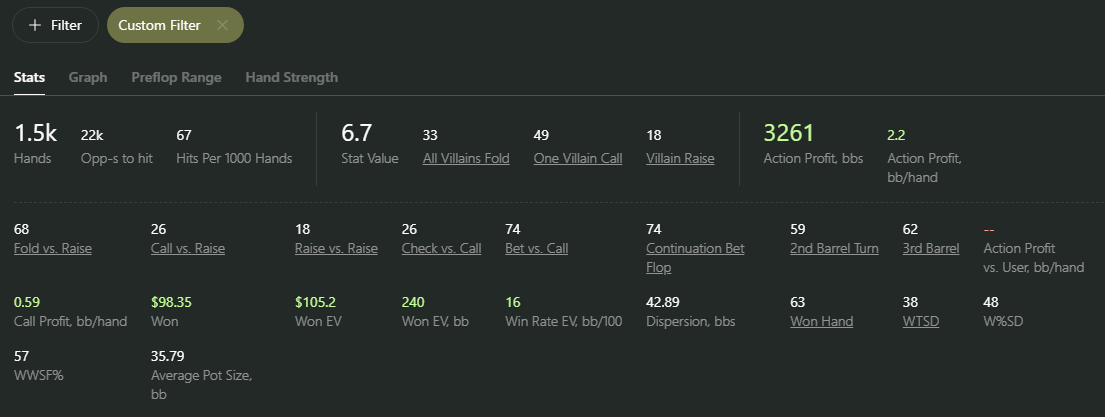Open the Check vs. Call stat
The width and height of the screenshot is (1105, 417).
coord(441,249)
